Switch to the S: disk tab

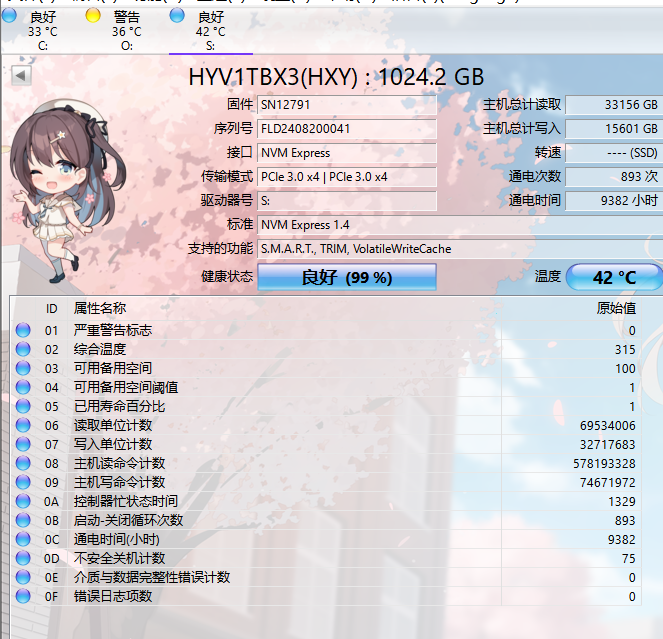point(211,31)
